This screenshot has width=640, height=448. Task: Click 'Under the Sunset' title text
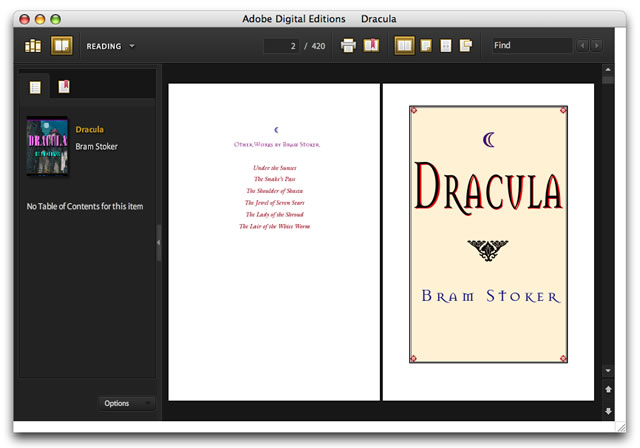click(x=275, y=168)
